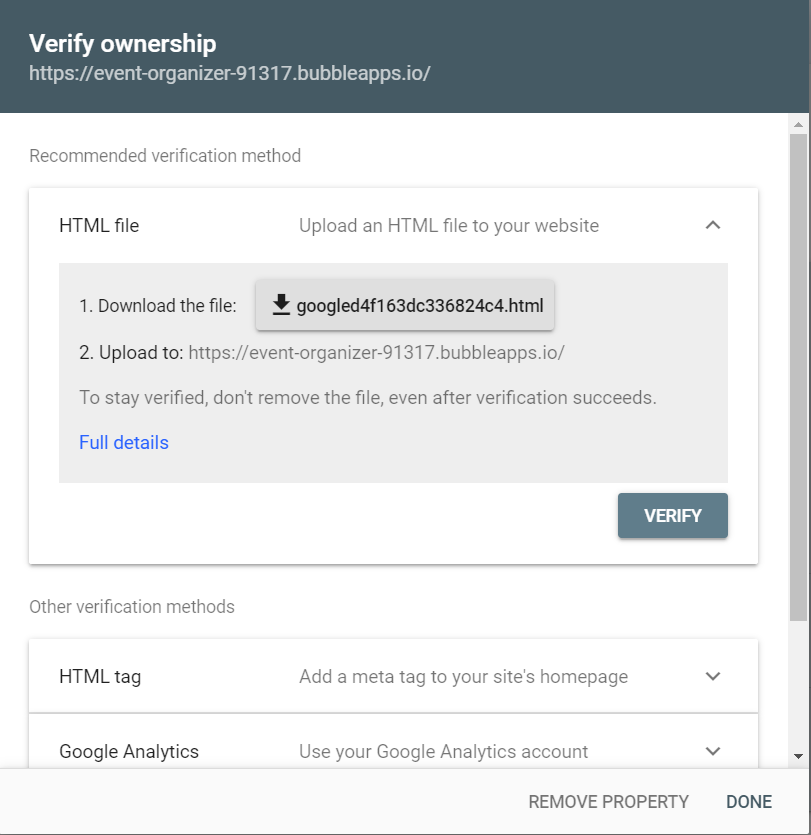The width and height of the screenshot is (811, 835).
Task: Click the scrollbar down arrow
Action: point(798,756)
